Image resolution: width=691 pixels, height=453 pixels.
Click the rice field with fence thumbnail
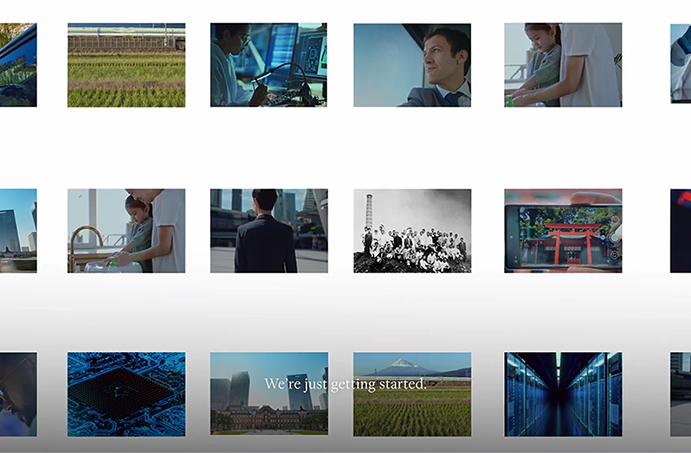126,65
